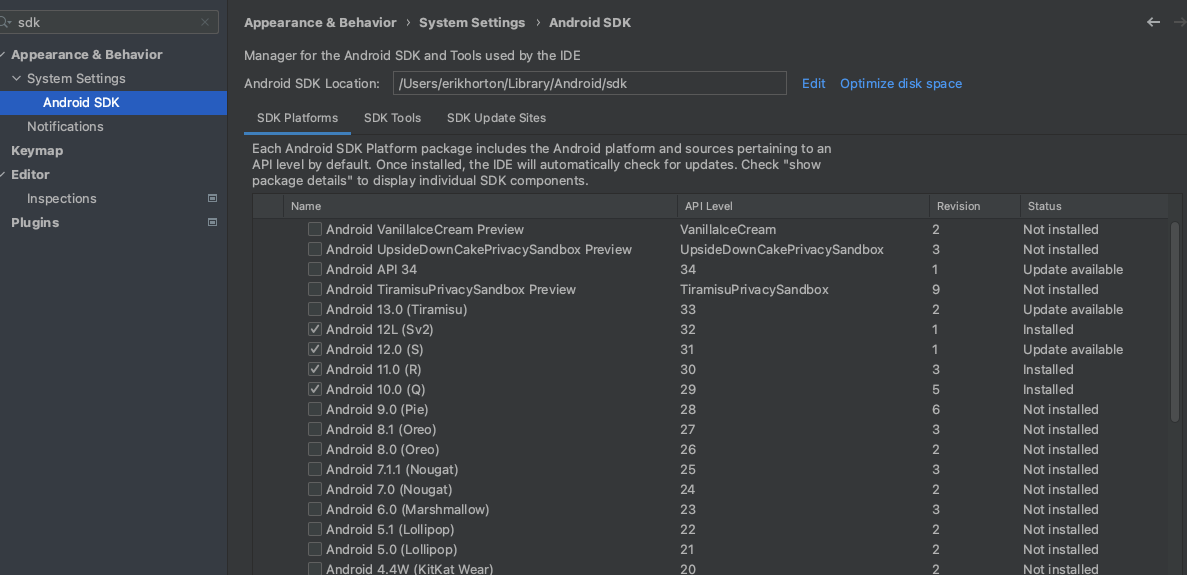1187x575 pixels.
Task: Collapse the Appearance & Behavior section
Action: click(3, 54)
